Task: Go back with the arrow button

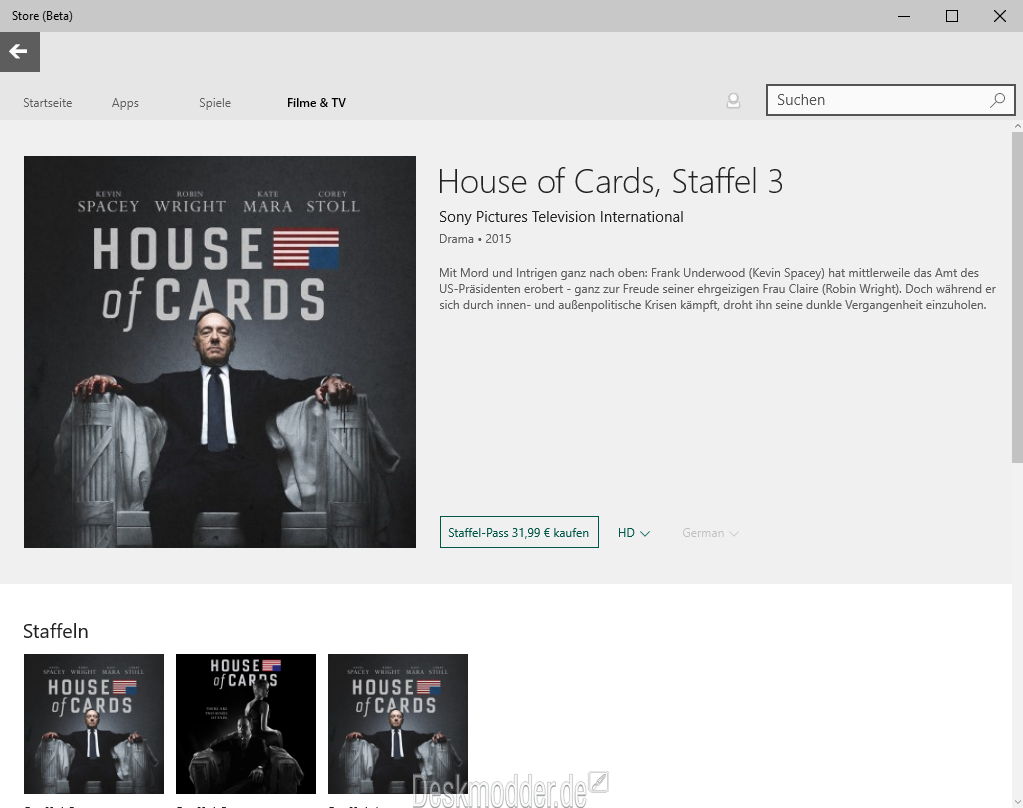Action: point(20,52)
